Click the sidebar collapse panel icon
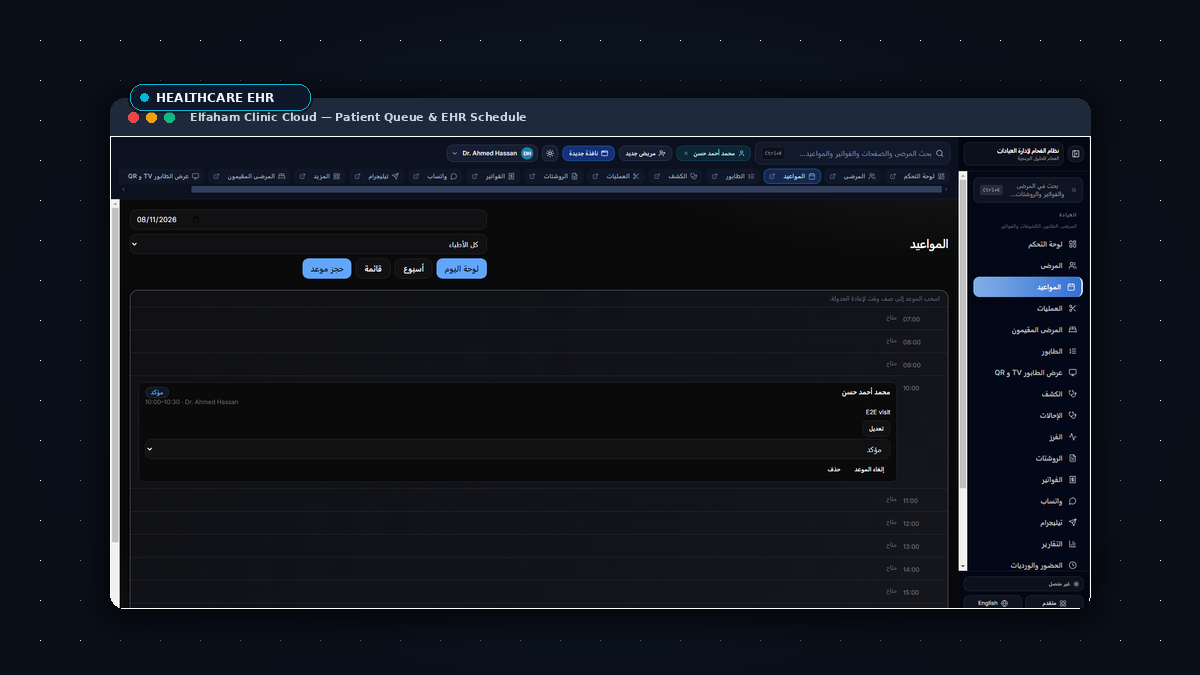The image size is (1200, 675). tap(1075, 154)
